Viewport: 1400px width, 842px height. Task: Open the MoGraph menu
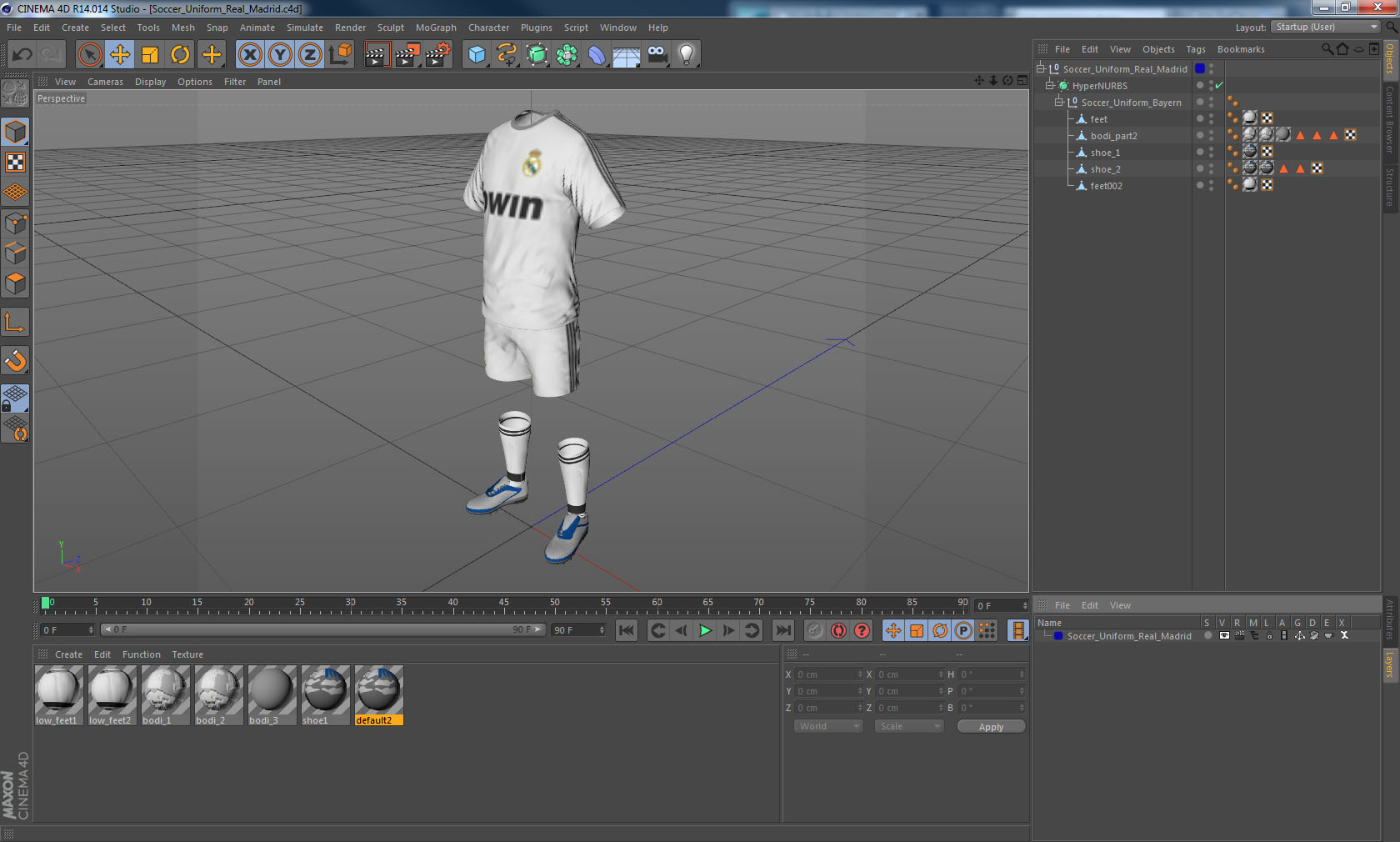(x=436, y=28)
